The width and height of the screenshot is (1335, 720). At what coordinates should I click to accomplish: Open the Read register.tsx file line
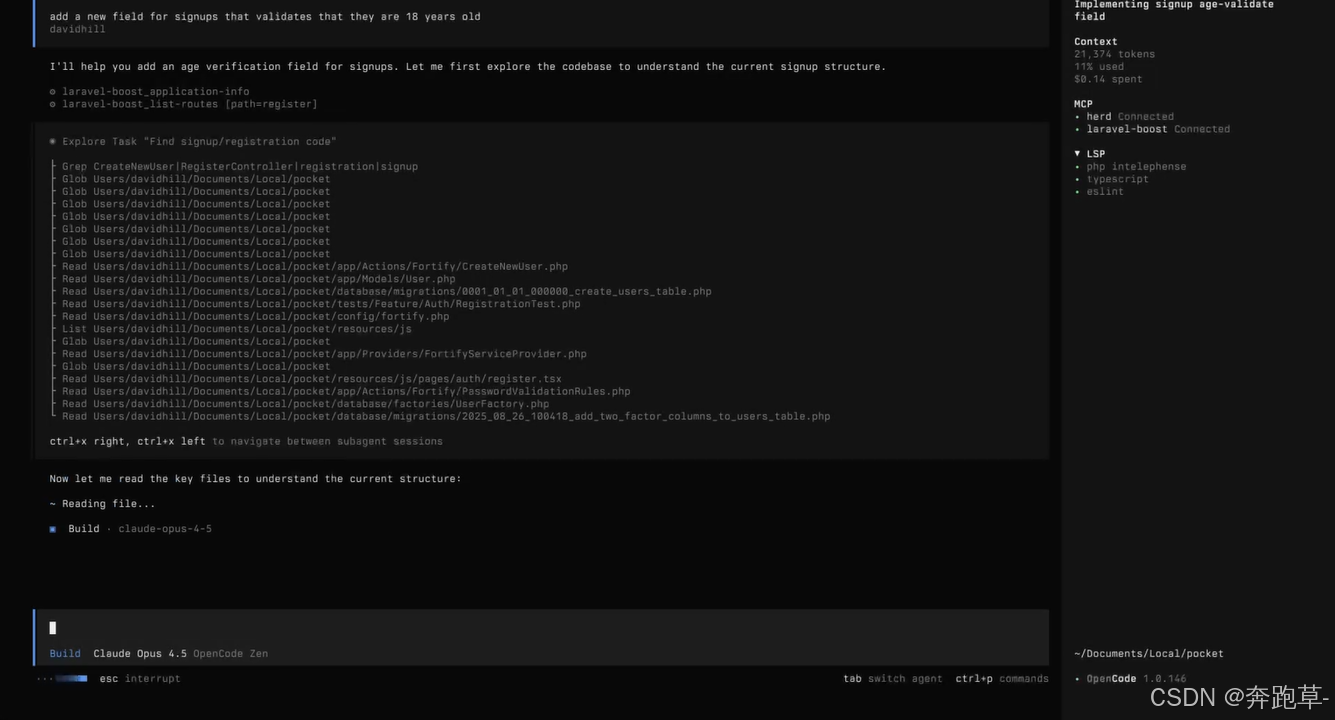tap(311, 379)
